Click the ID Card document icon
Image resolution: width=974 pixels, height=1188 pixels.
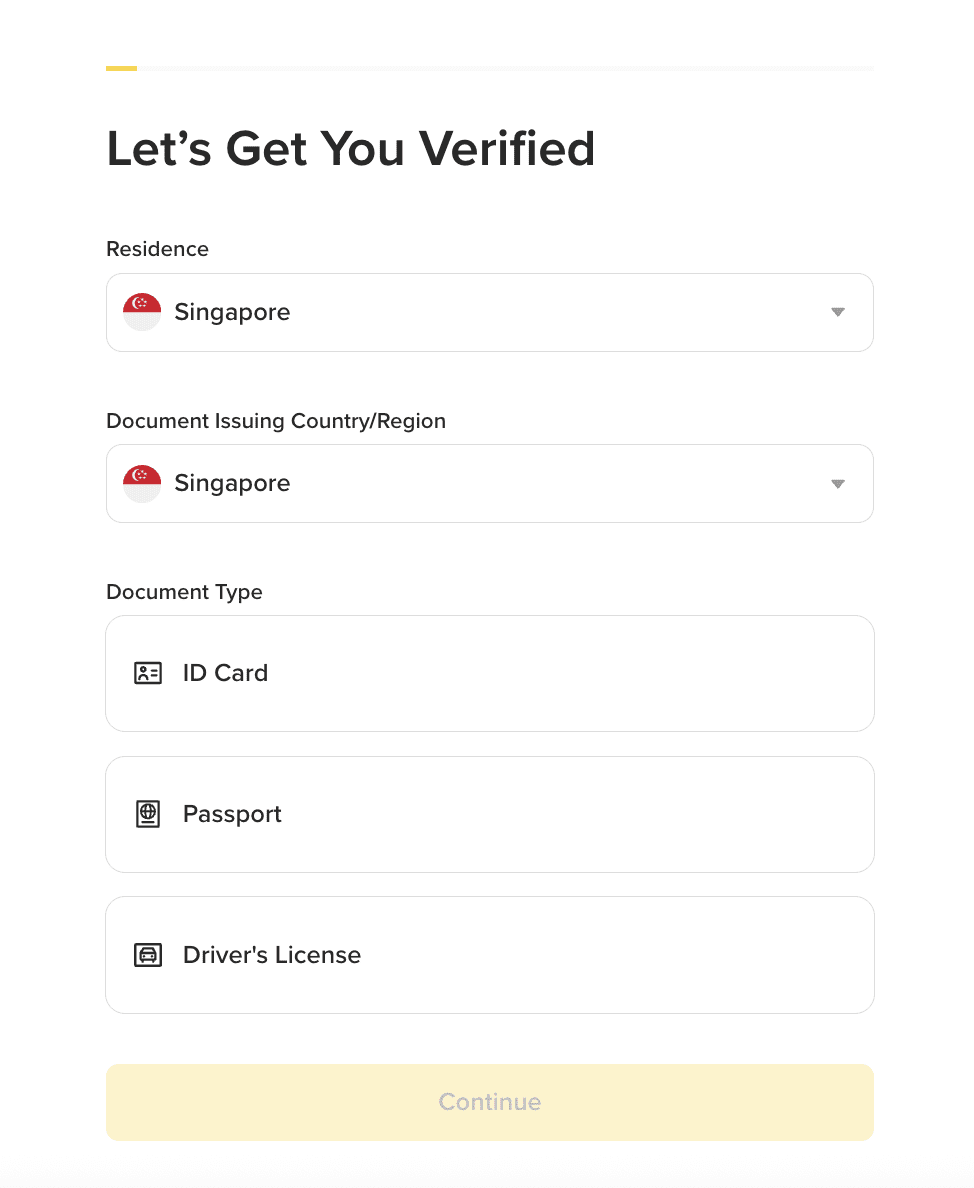click(148, 673)
